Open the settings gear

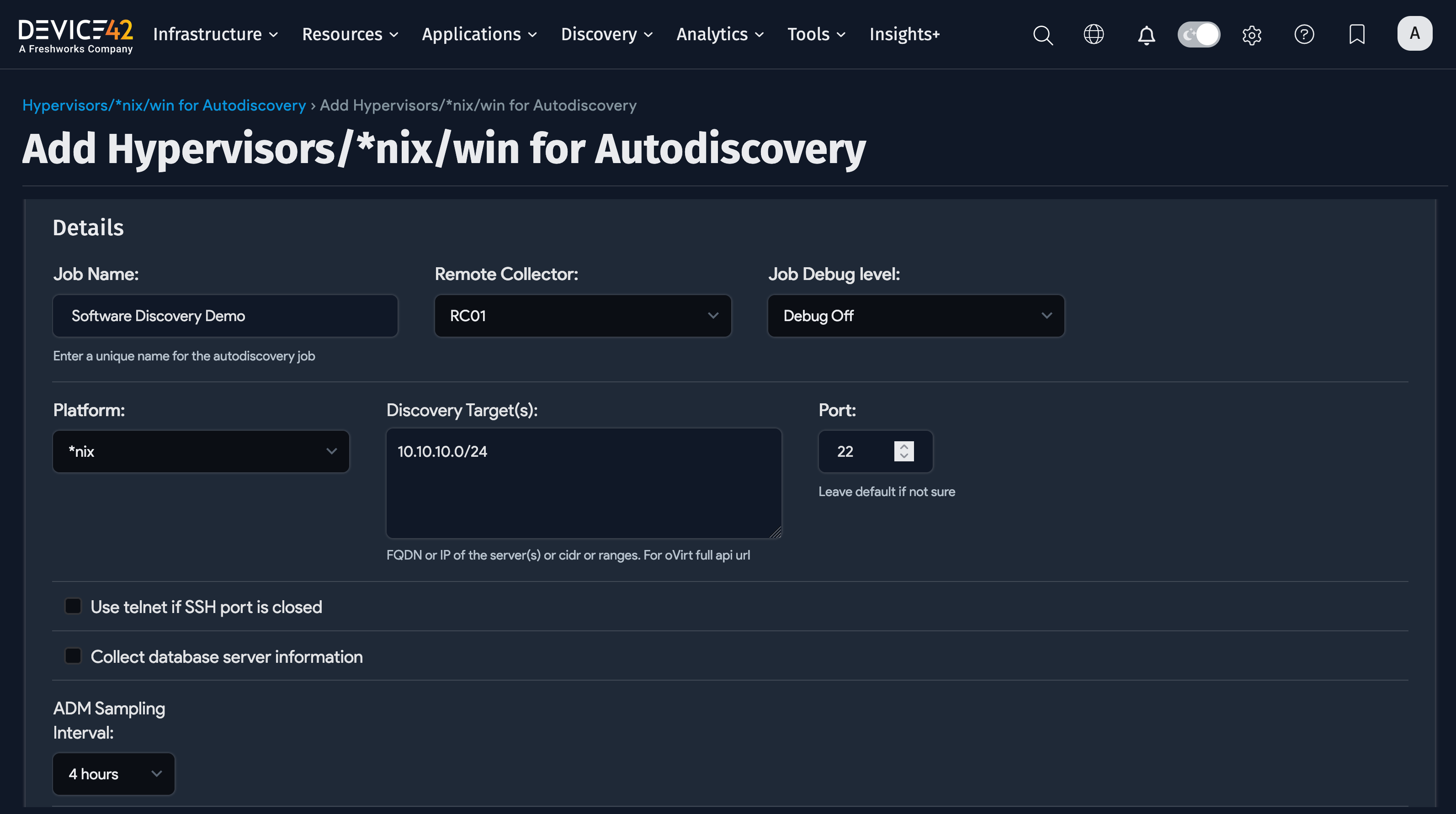pos(1251,34)
